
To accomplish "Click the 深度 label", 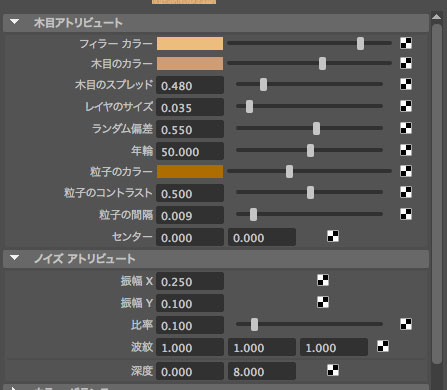I will pyautogui.click(x=142, y=371).
